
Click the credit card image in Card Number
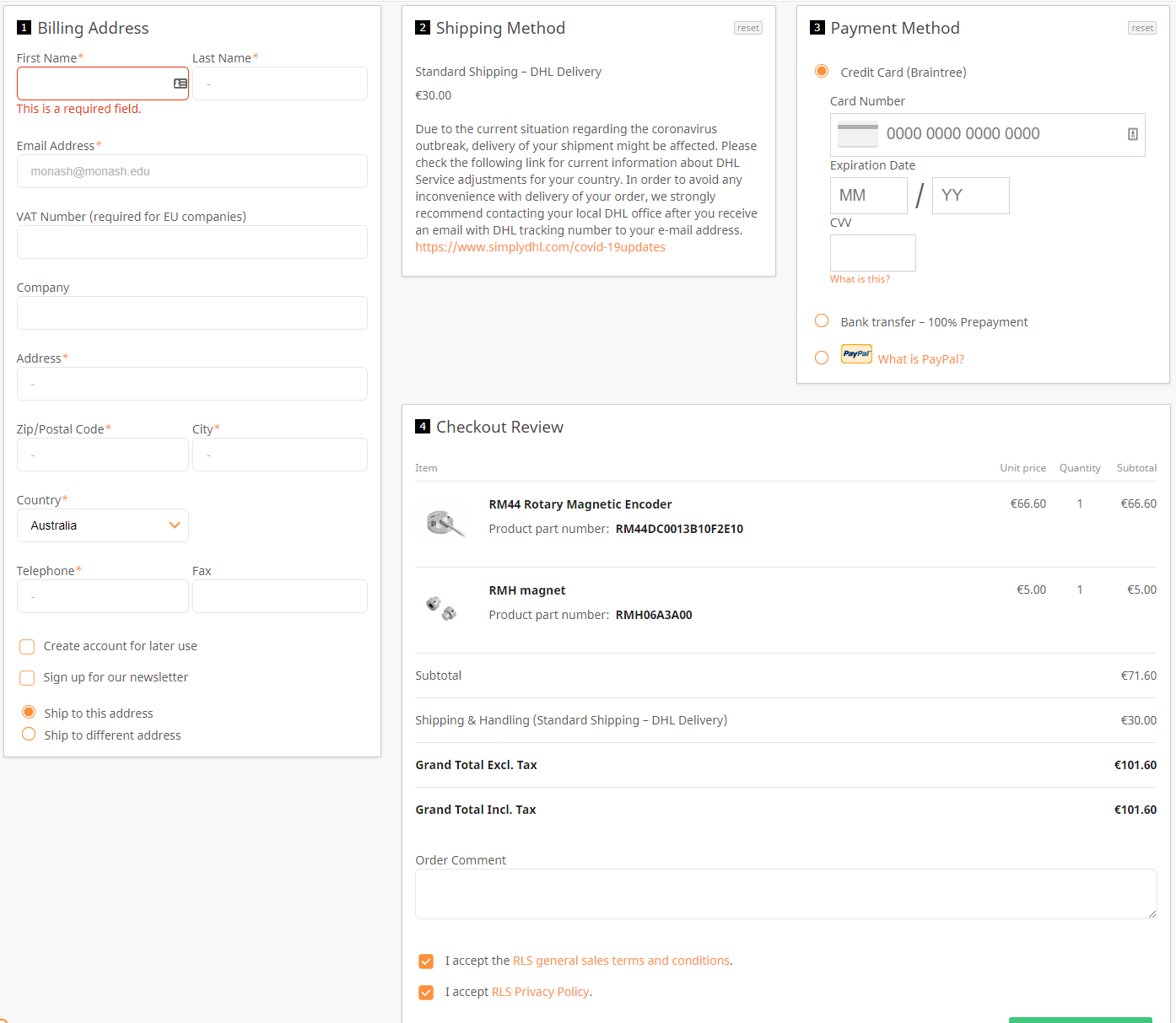pyautogui.click(x=858, y=135)
